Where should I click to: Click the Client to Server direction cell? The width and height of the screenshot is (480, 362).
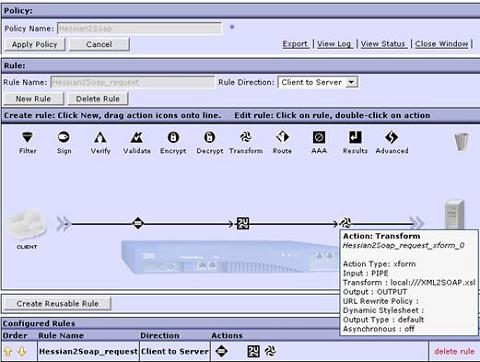[x=175, y=351]
